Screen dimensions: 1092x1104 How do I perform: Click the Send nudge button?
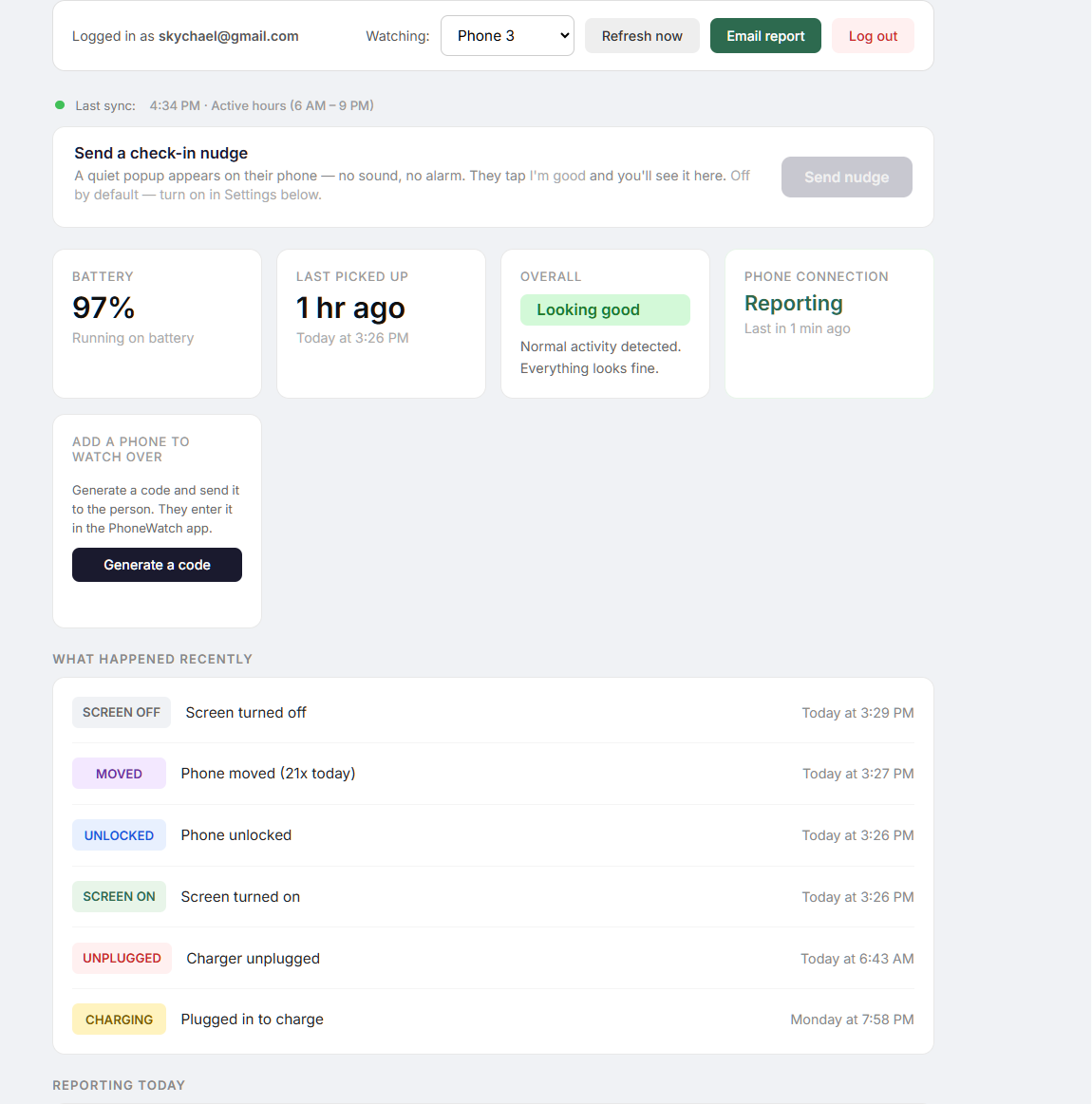click(847, 178)
